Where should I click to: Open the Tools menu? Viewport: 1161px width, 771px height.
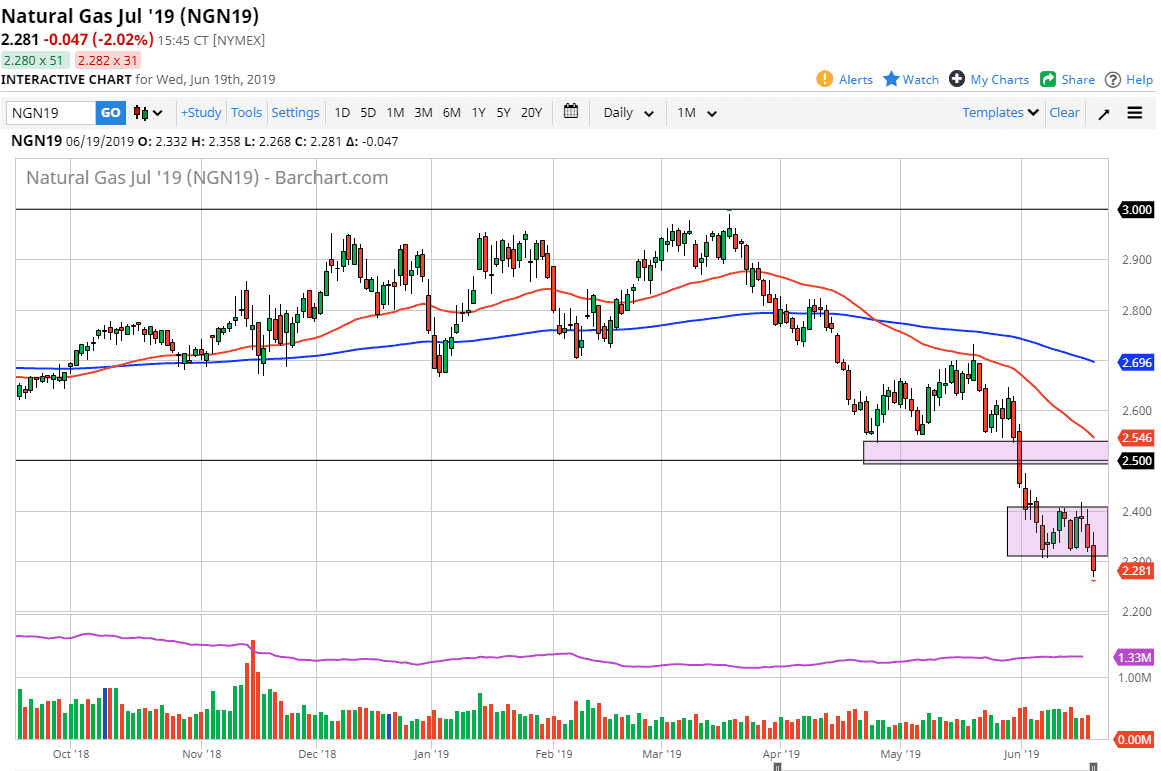pyautogui.click(x=246, y=113)
